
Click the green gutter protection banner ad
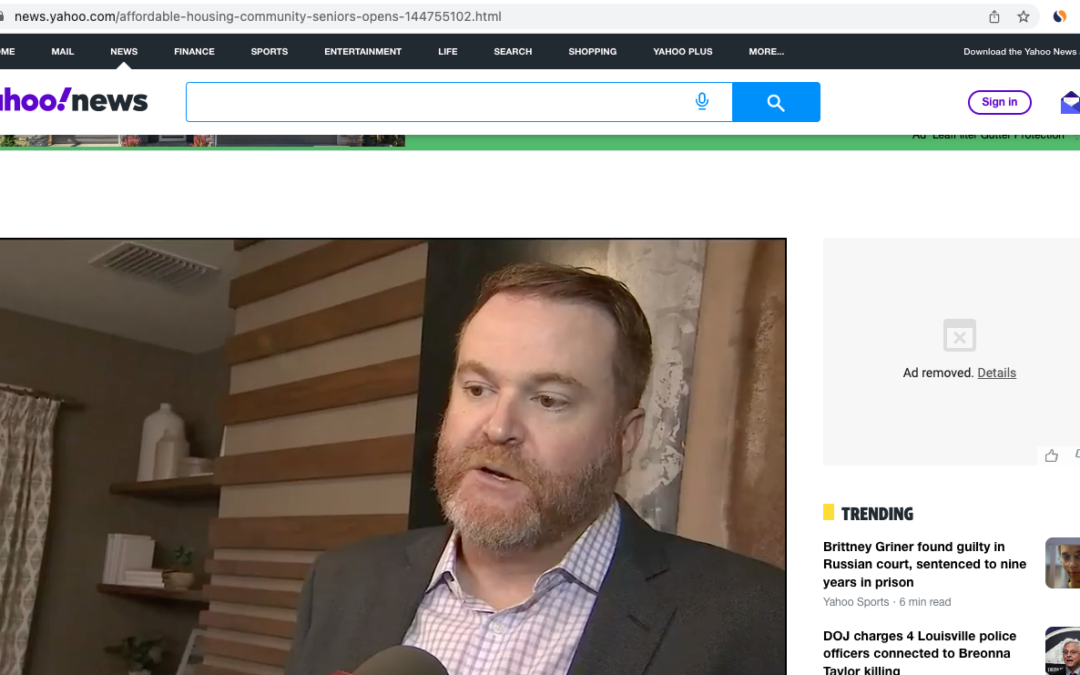tap(540, 141)
